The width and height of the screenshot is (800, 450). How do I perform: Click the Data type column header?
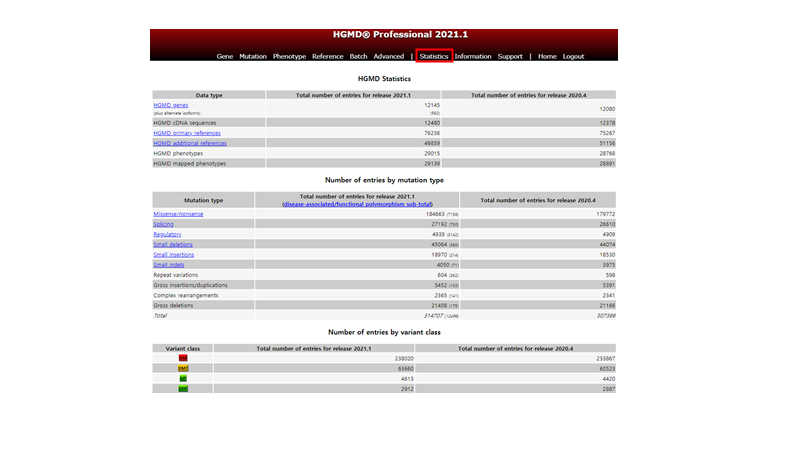click(x=209, y=95)
